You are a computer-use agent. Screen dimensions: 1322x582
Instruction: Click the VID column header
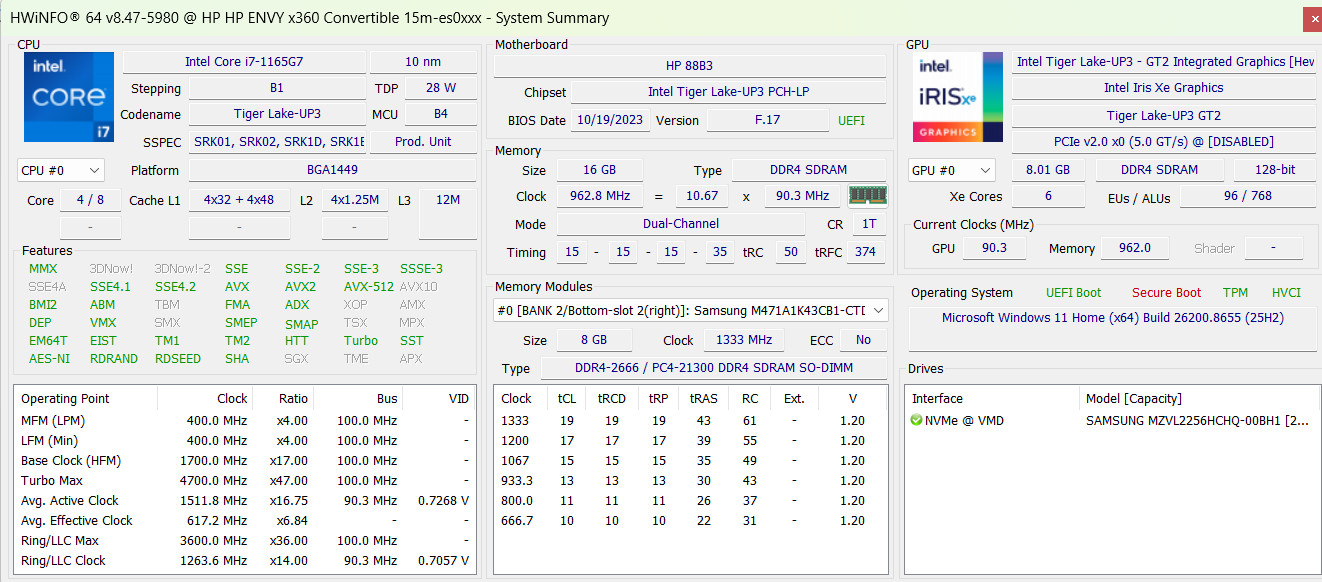[439, 398]
